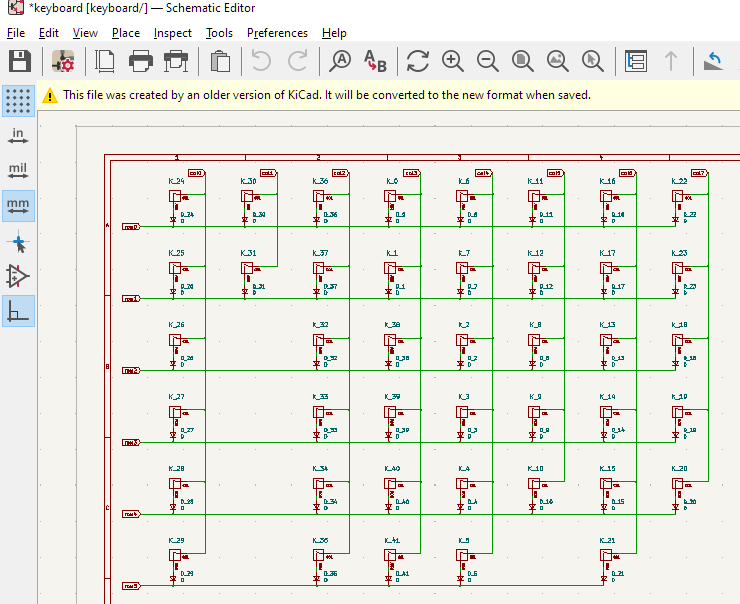Image resolution: width=740 pixels, height=604 pixels.
Task: Click the Zoom In icon
Action: coord(453,61)
